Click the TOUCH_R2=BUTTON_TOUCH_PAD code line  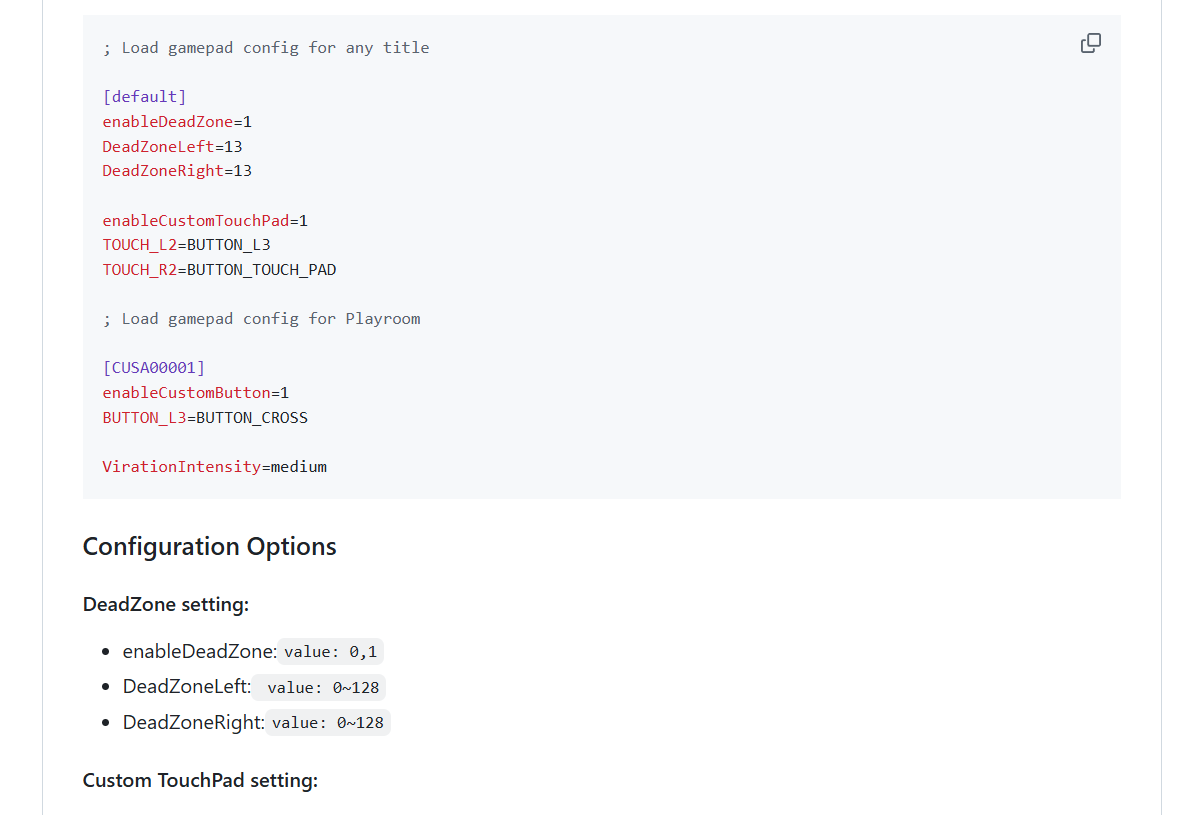click(x=219, y=269)
